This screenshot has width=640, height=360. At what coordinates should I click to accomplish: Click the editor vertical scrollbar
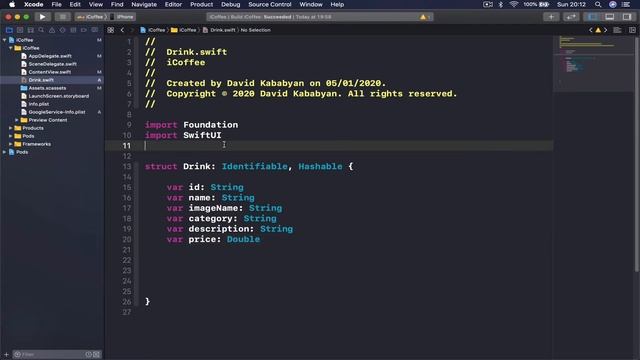click(x=637, y=153)
